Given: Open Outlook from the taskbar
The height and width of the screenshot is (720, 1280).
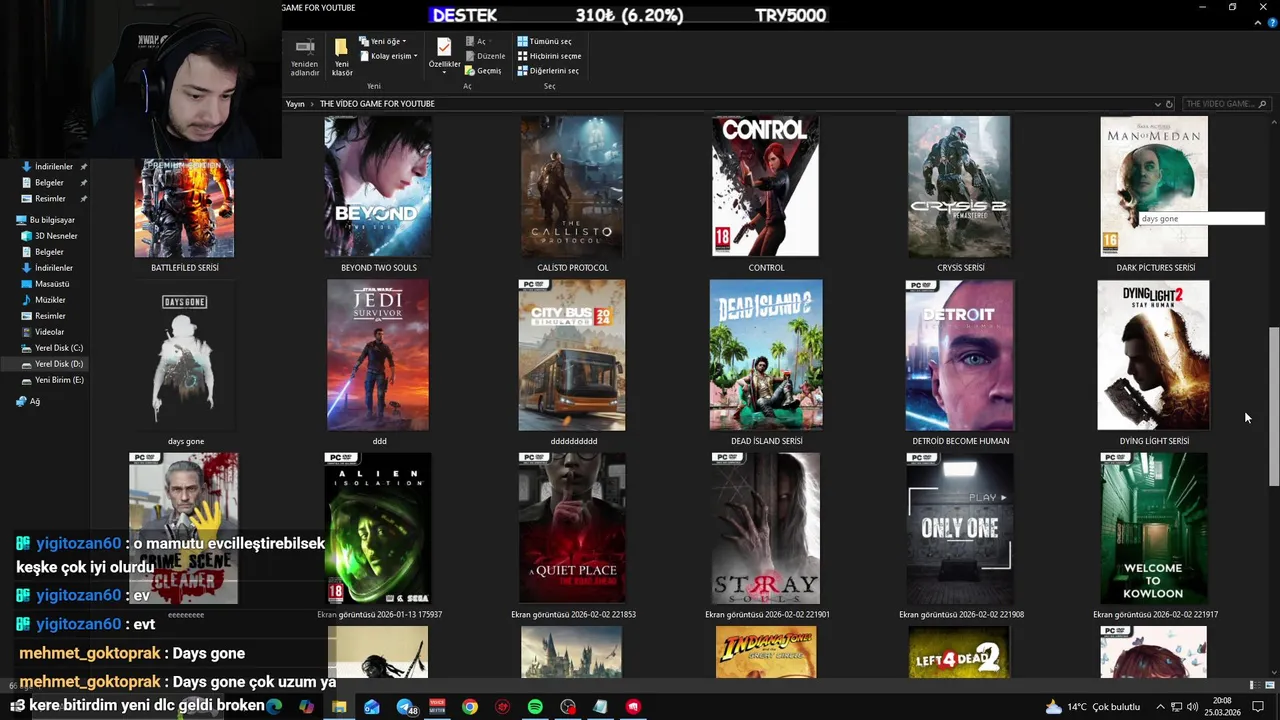Looking at the screenshot, I should click(x=372, y=707).
